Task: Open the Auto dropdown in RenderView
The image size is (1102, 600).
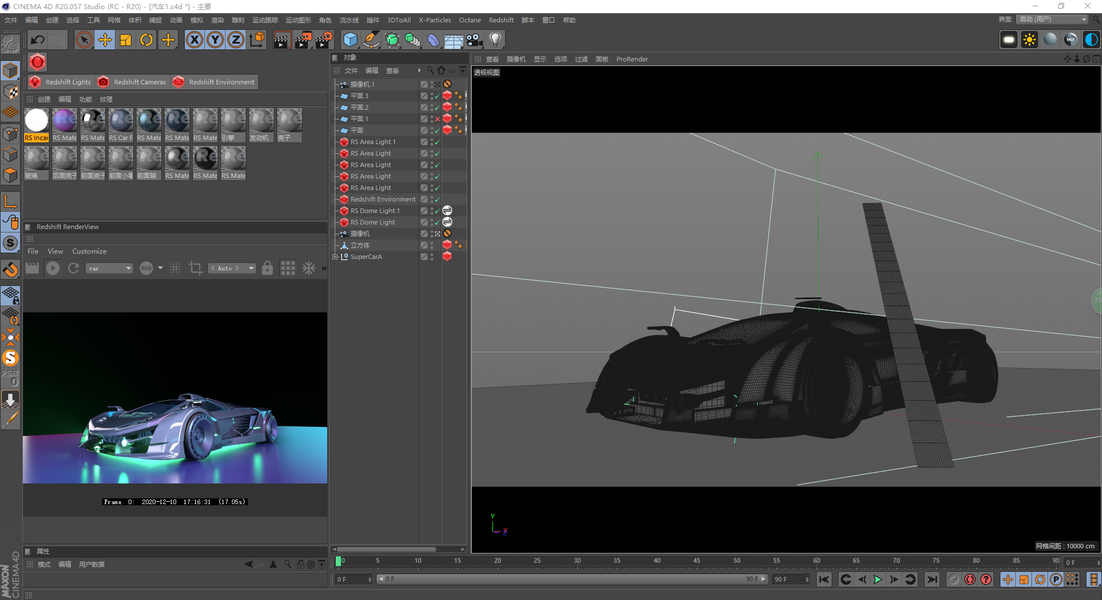Action: coord(232,268)
